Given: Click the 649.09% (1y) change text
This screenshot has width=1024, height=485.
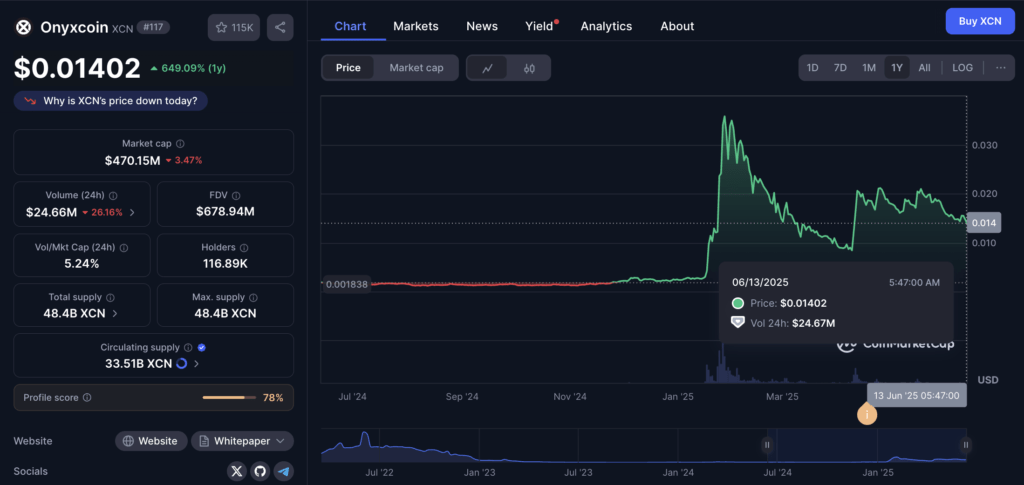Looking at the screenshot, I should click(x=193, y=68).
